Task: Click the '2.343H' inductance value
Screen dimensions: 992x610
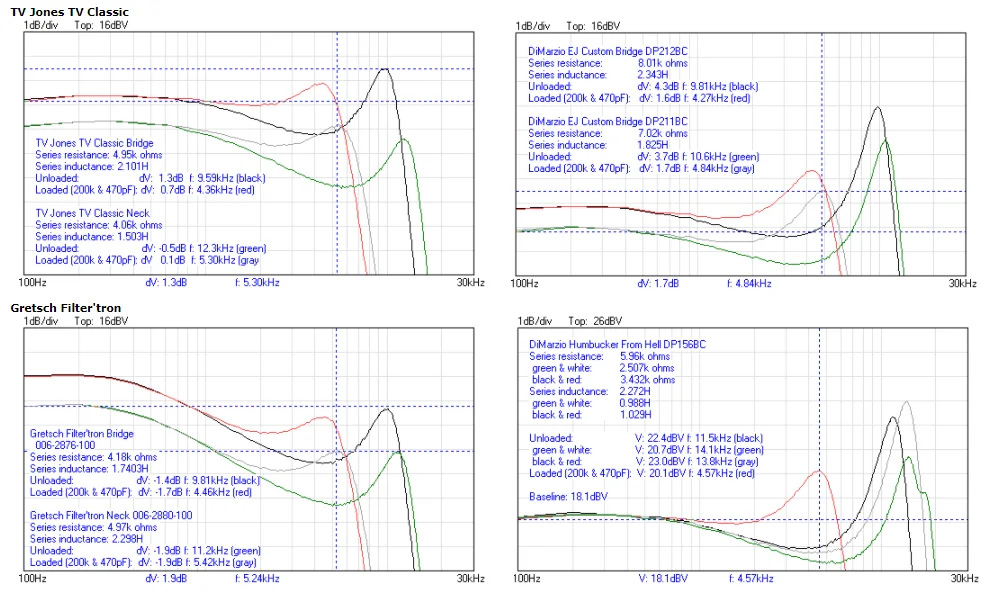Action: (653, 75)
